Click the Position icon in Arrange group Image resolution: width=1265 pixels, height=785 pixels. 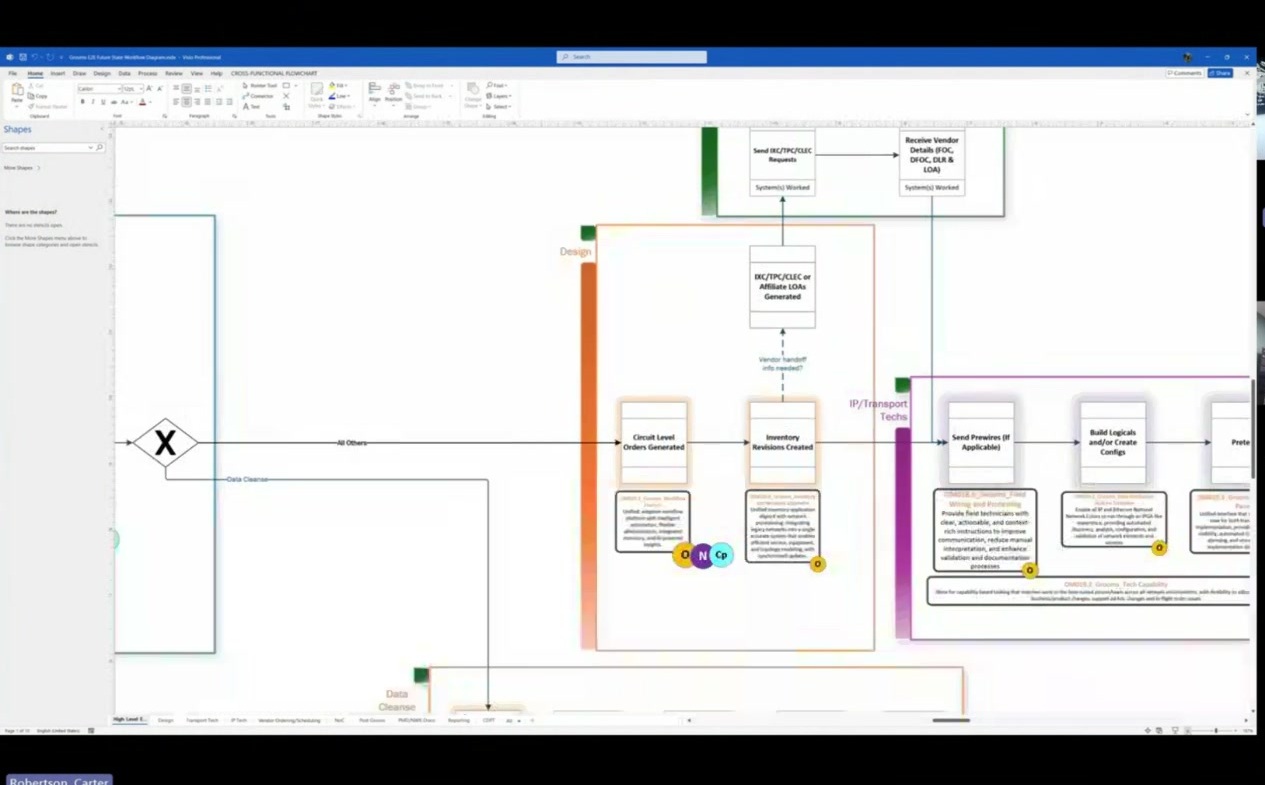(x=394, y=93)
